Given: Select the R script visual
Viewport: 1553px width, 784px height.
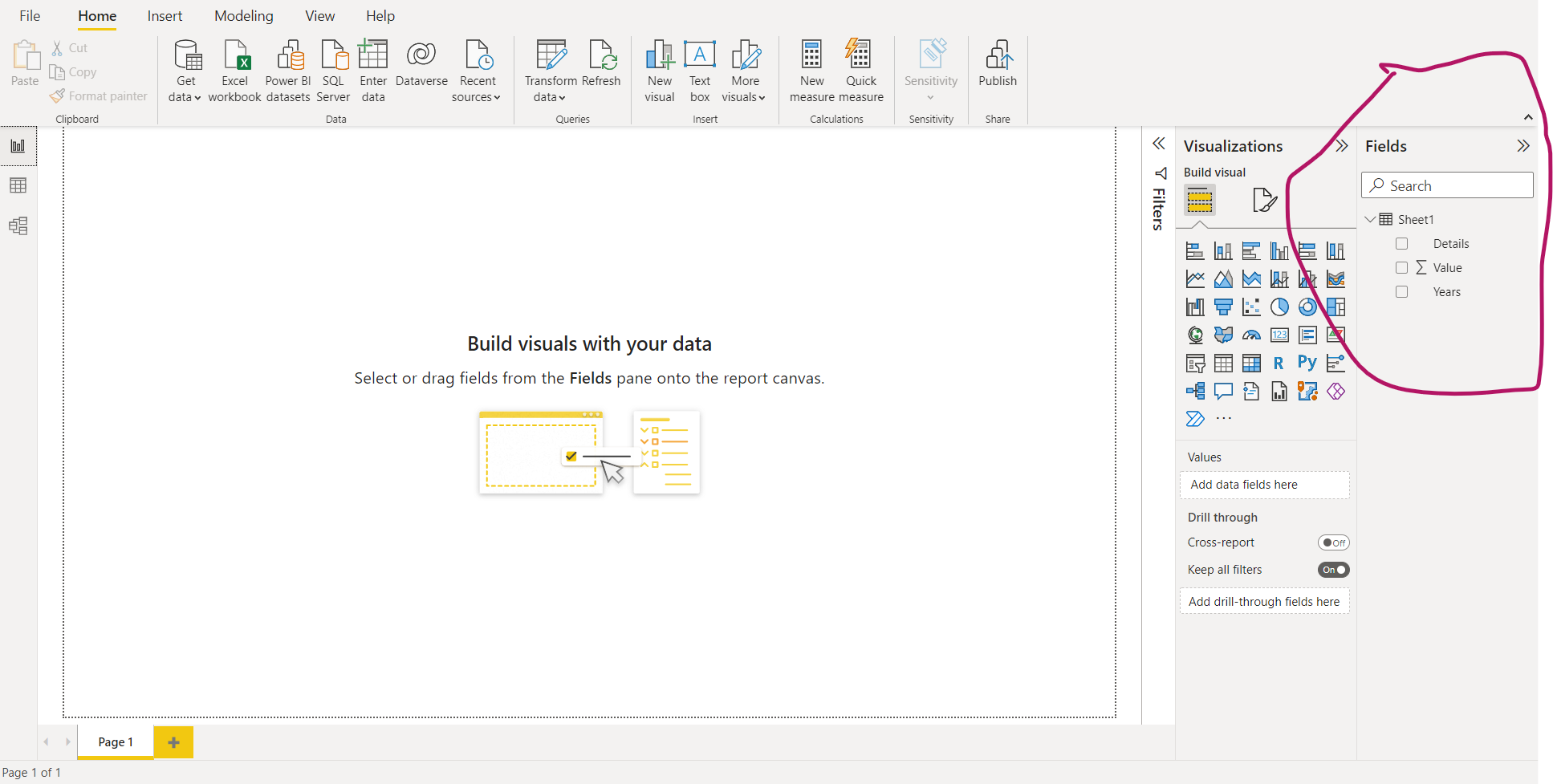Looking at the screenshot, I should [1279, 364].
